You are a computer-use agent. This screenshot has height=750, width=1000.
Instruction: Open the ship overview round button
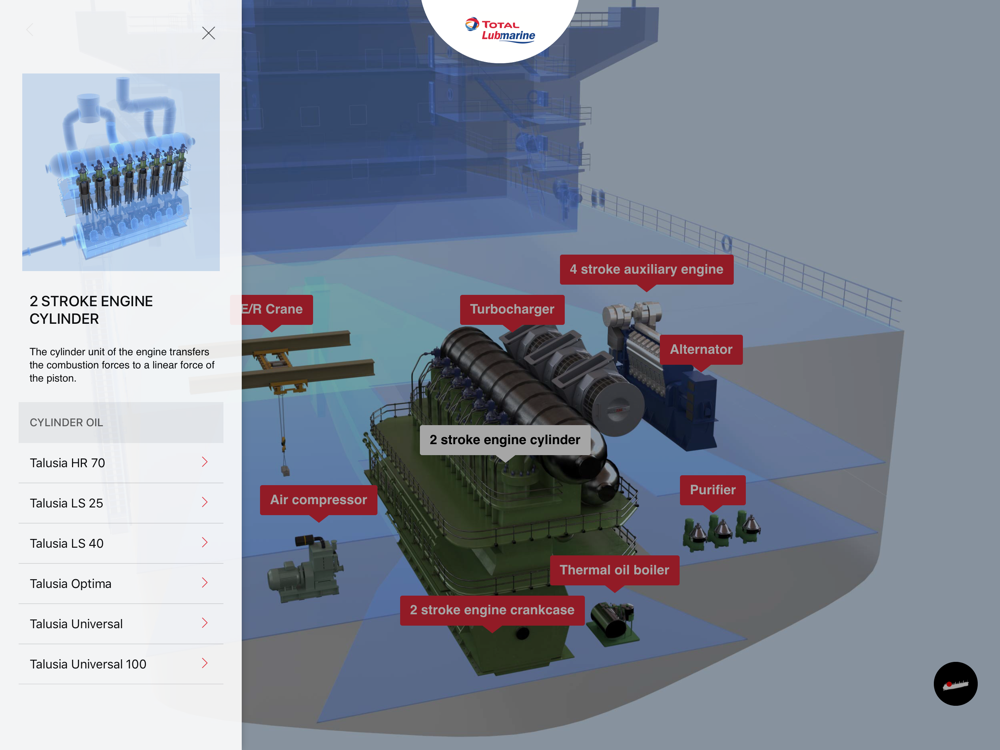coord(955,684)
